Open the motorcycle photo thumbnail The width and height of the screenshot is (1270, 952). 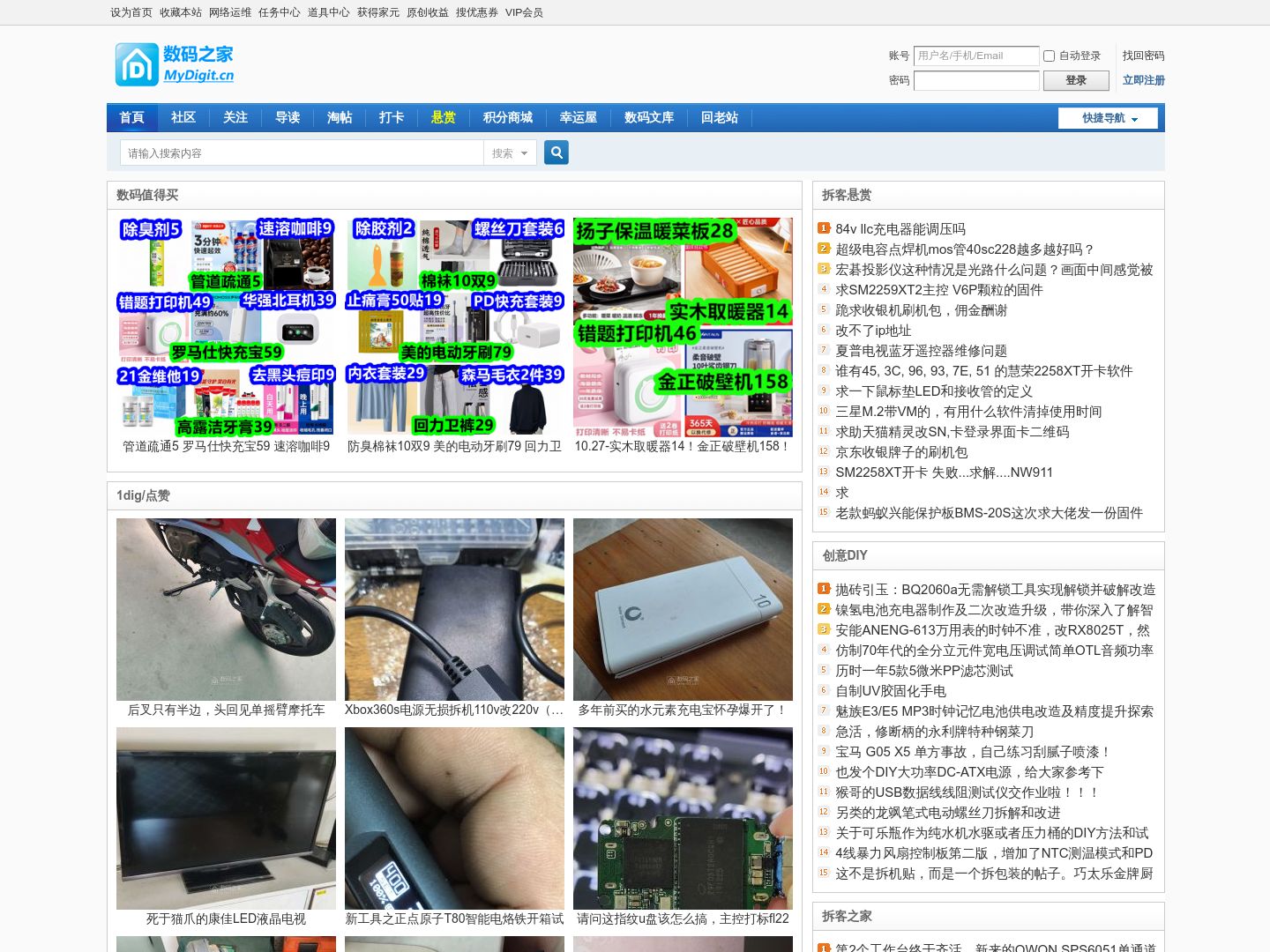pyautogui.click(x=226, y=609)
